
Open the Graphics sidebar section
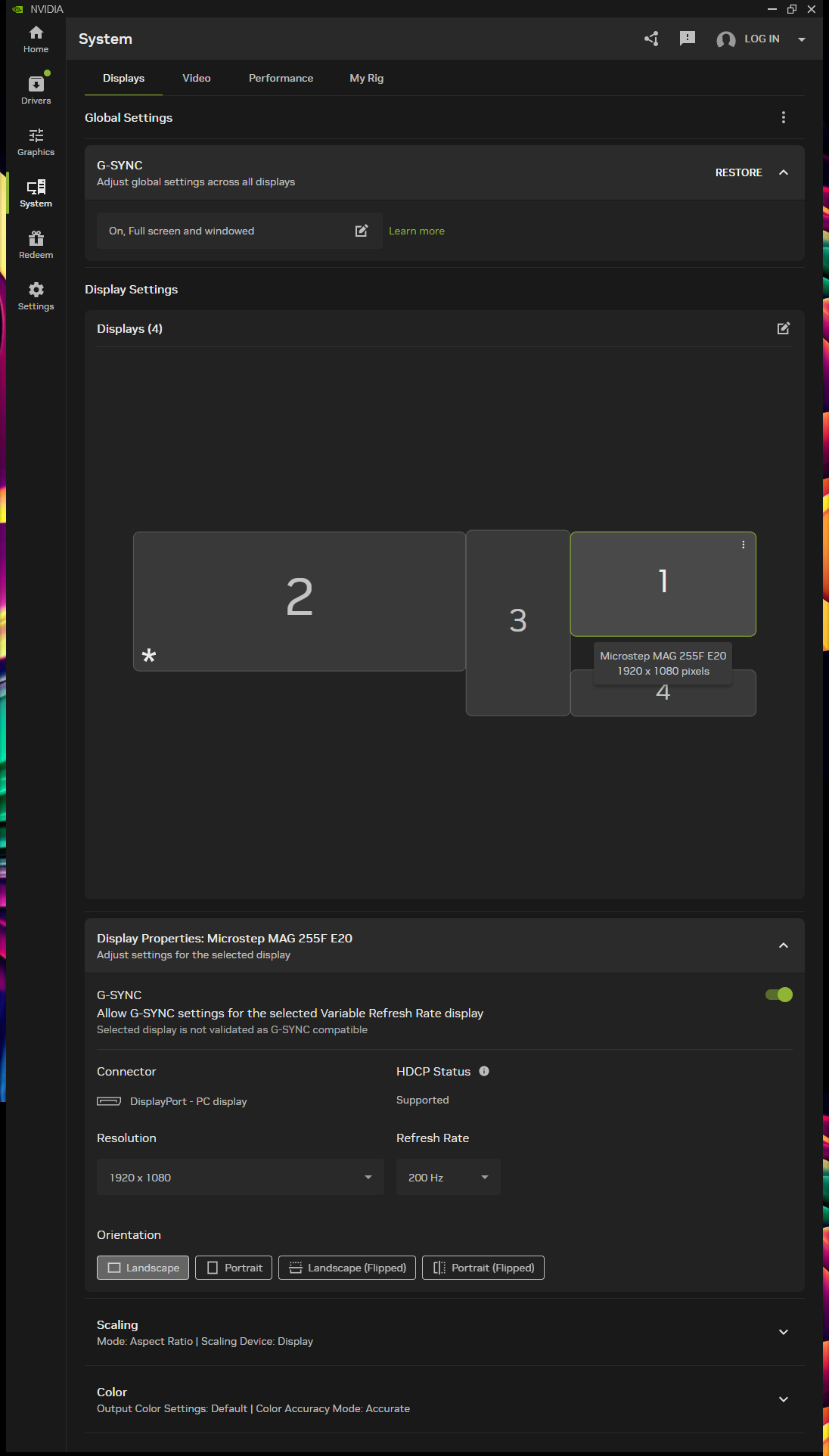click(x=36, y=142)
